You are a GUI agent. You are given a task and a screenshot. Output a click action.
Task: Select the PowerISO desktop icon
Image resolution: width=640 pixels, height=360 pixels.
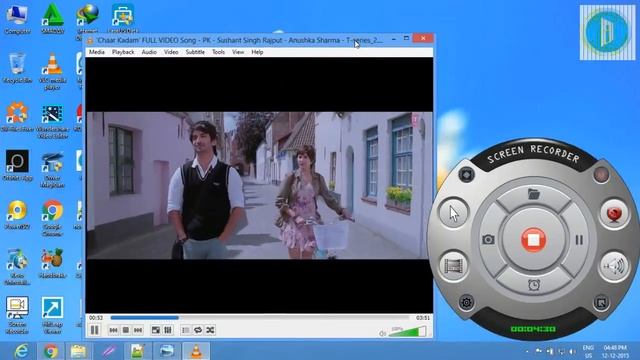coord(17,214)
